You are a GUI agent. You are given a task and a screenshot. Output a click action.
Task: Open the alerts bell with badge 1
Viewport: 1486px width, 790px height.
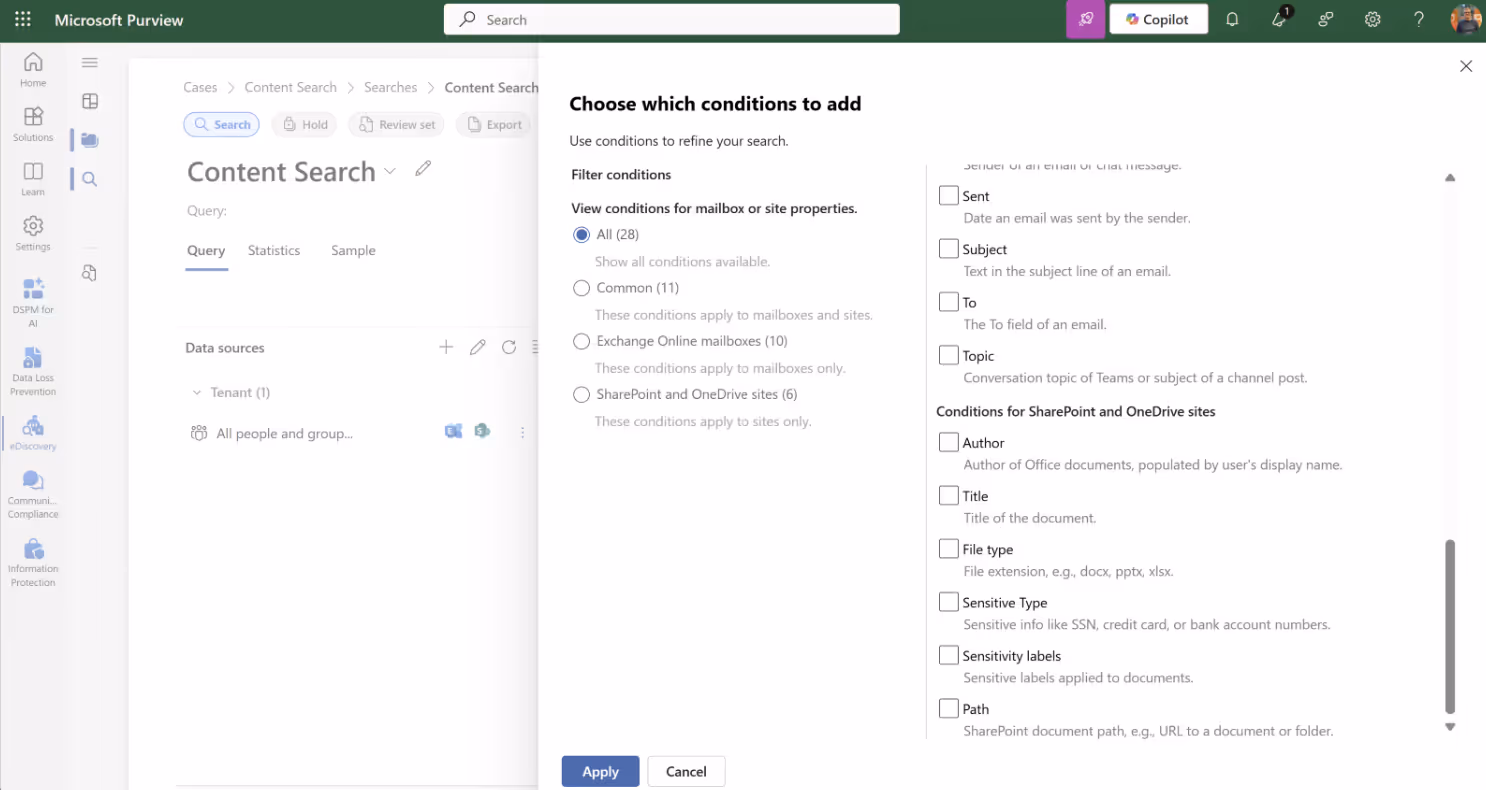click(1279, 19)
